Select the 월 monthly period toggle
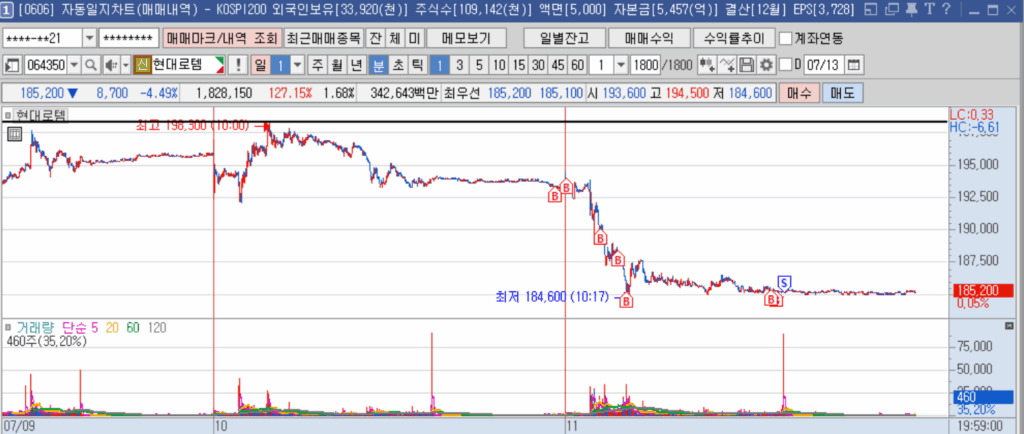This screenshot has width=1024, height=434. click(x=337, y=65)
